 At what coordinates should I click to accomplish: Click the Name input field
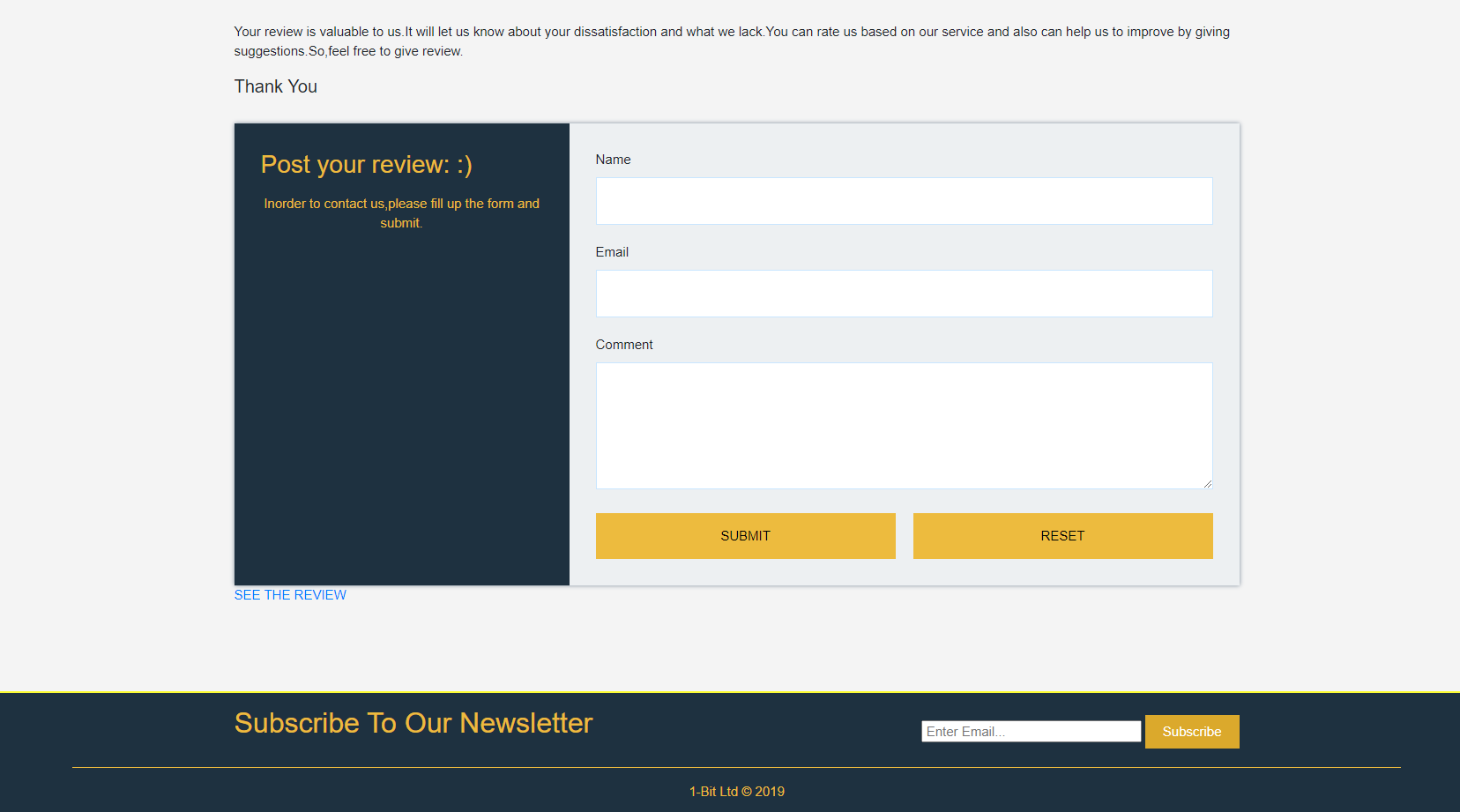(904, 201)
